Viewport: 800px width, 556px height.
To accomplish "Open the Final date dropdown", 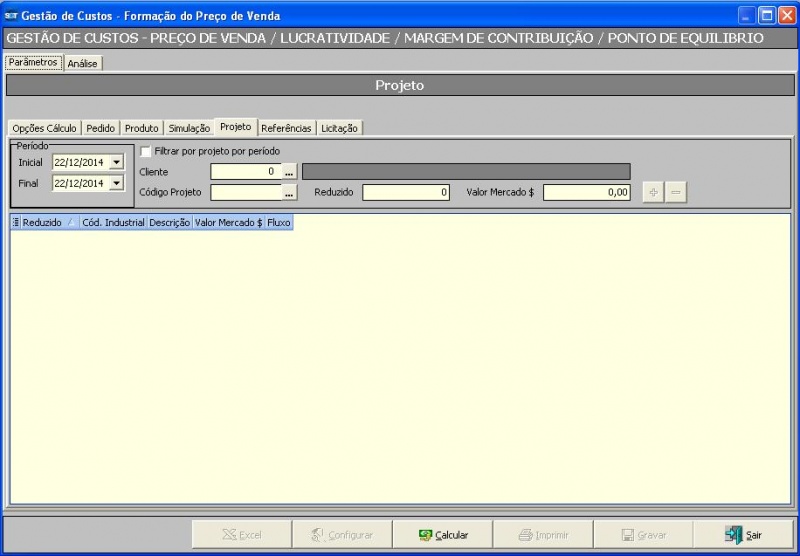I will click(116, 183).
